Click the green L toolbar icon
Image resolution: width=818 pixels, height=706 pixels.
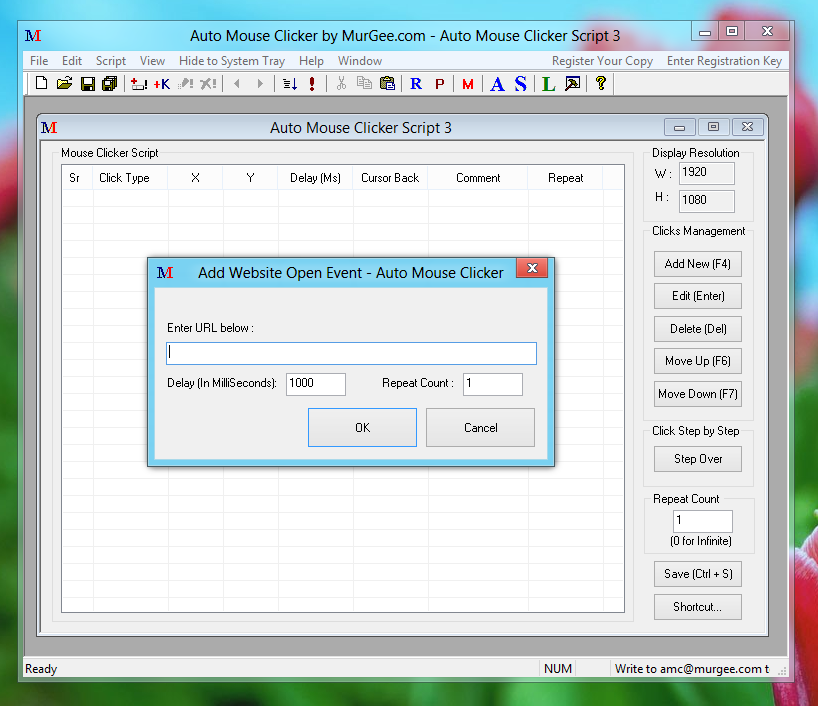548,84
